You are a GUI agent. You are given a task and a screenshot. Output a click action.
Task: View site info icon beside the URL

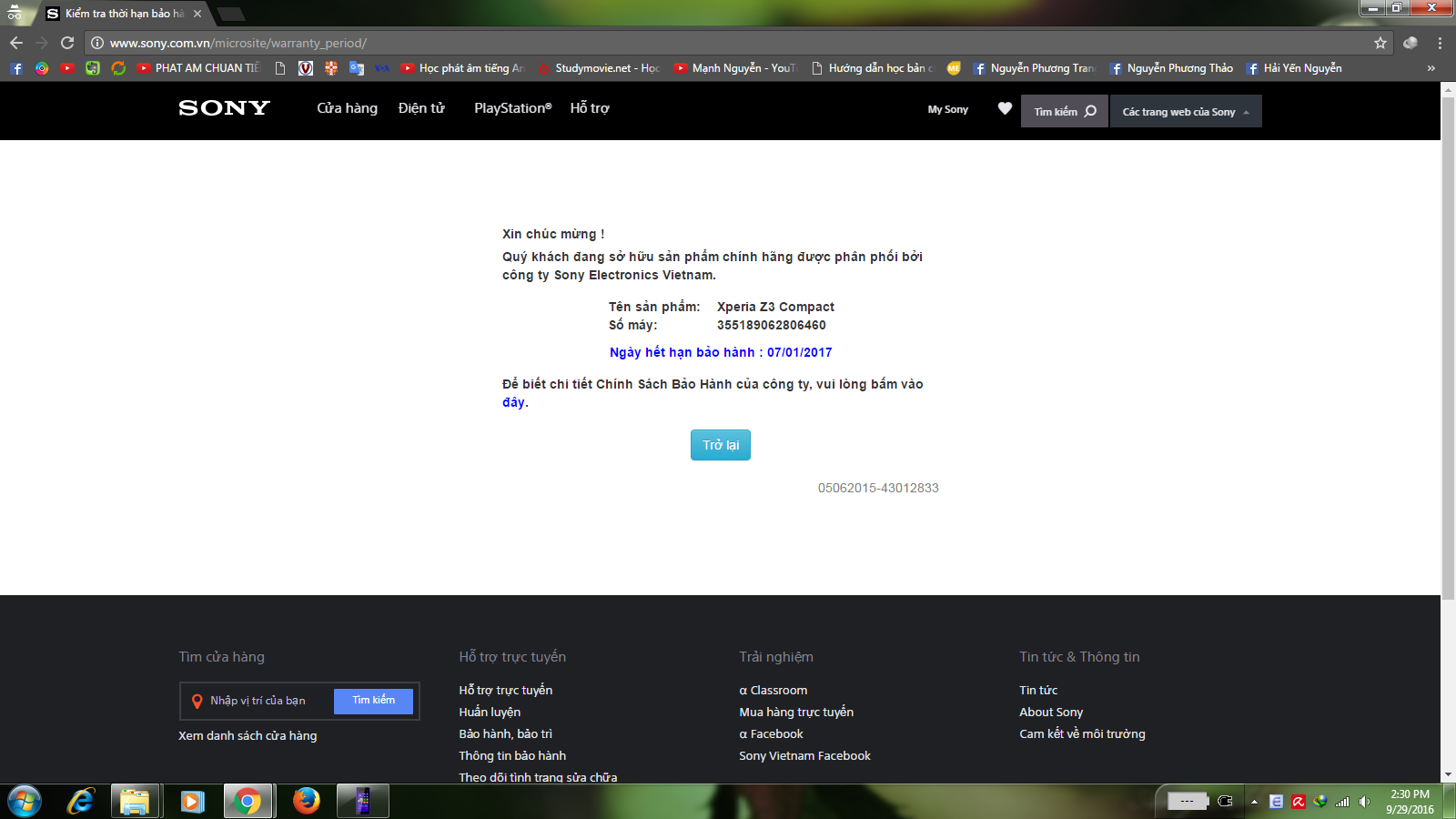point(97,43)
